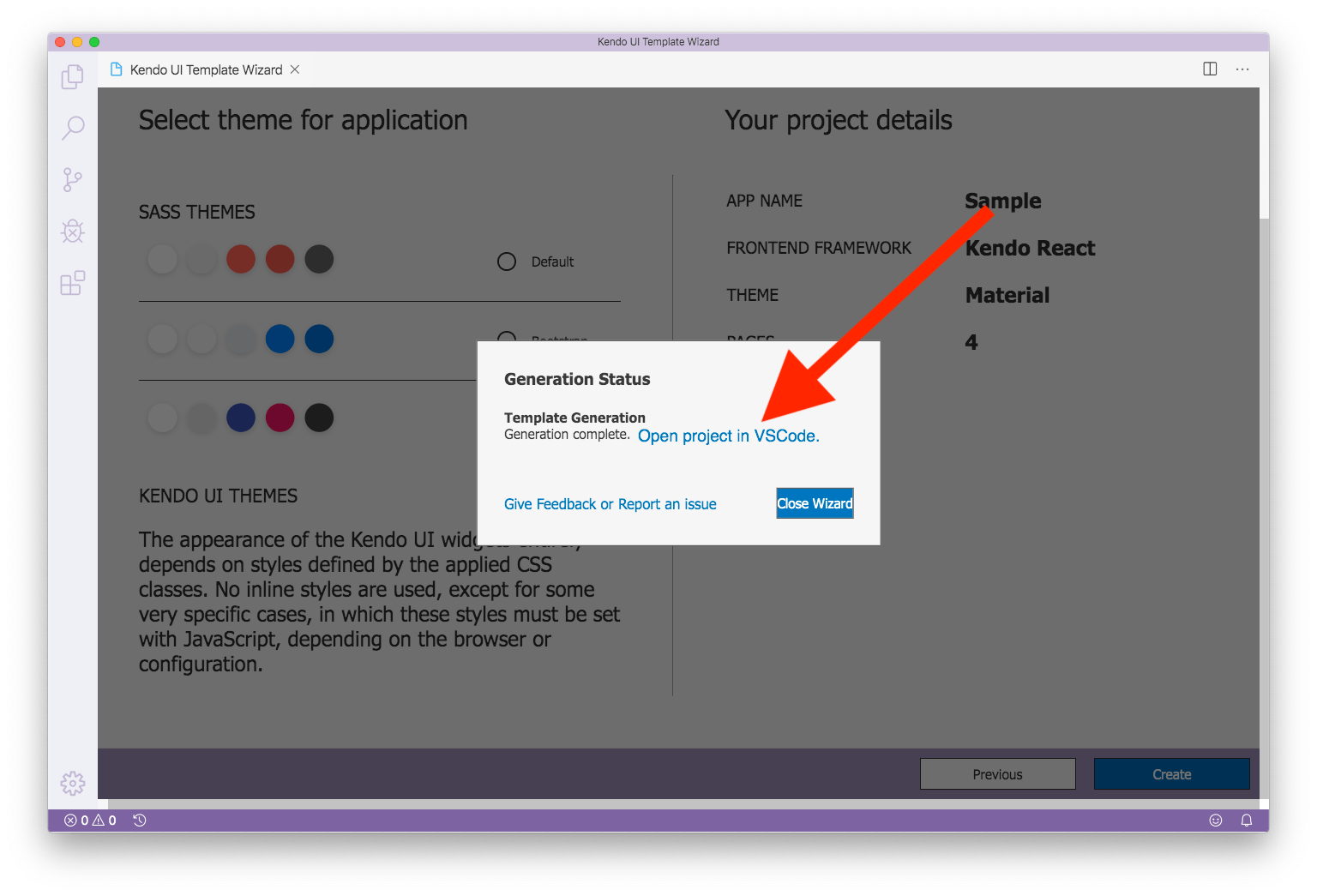Click Open project in VSCode link

[729, 436]
